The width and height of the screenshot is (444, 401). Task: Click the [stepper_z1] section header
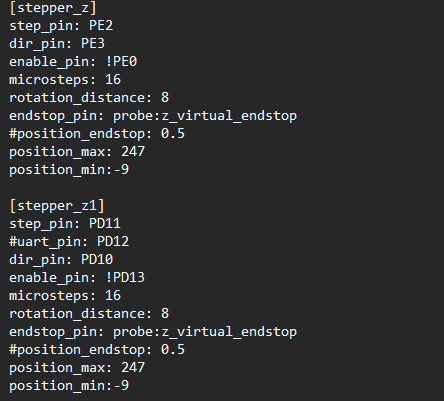[57, 206]
